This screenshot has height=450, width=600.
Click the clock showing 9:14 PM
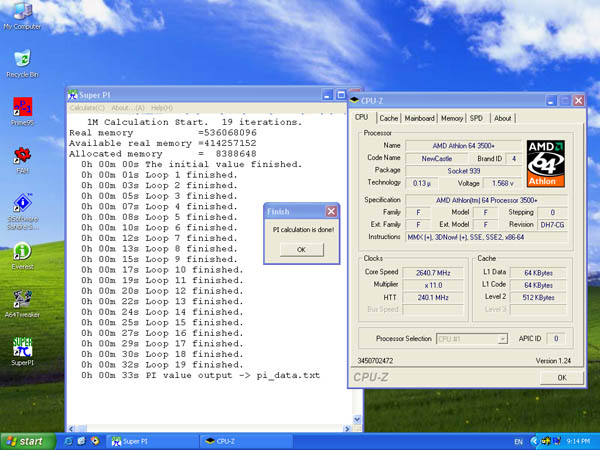[x=578, y=442]
